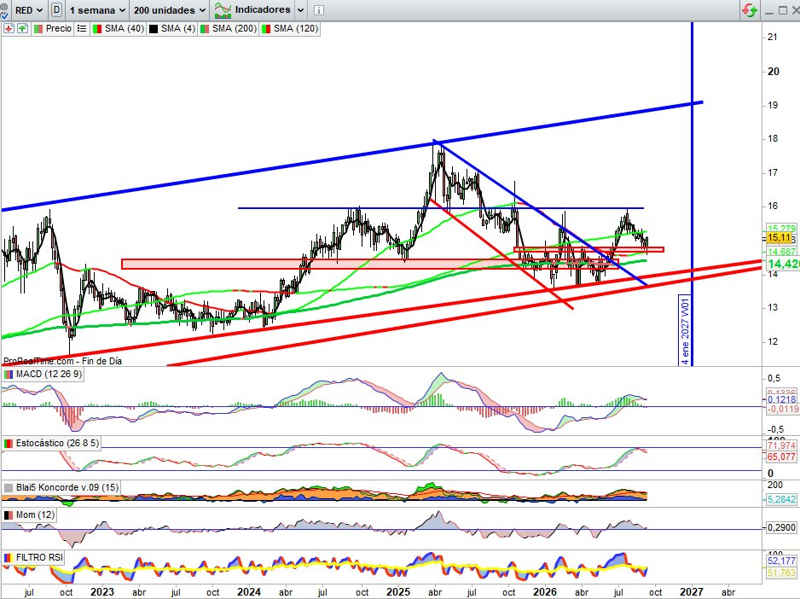Open the 200 unidades dropdown

click(x=169, y=10)
